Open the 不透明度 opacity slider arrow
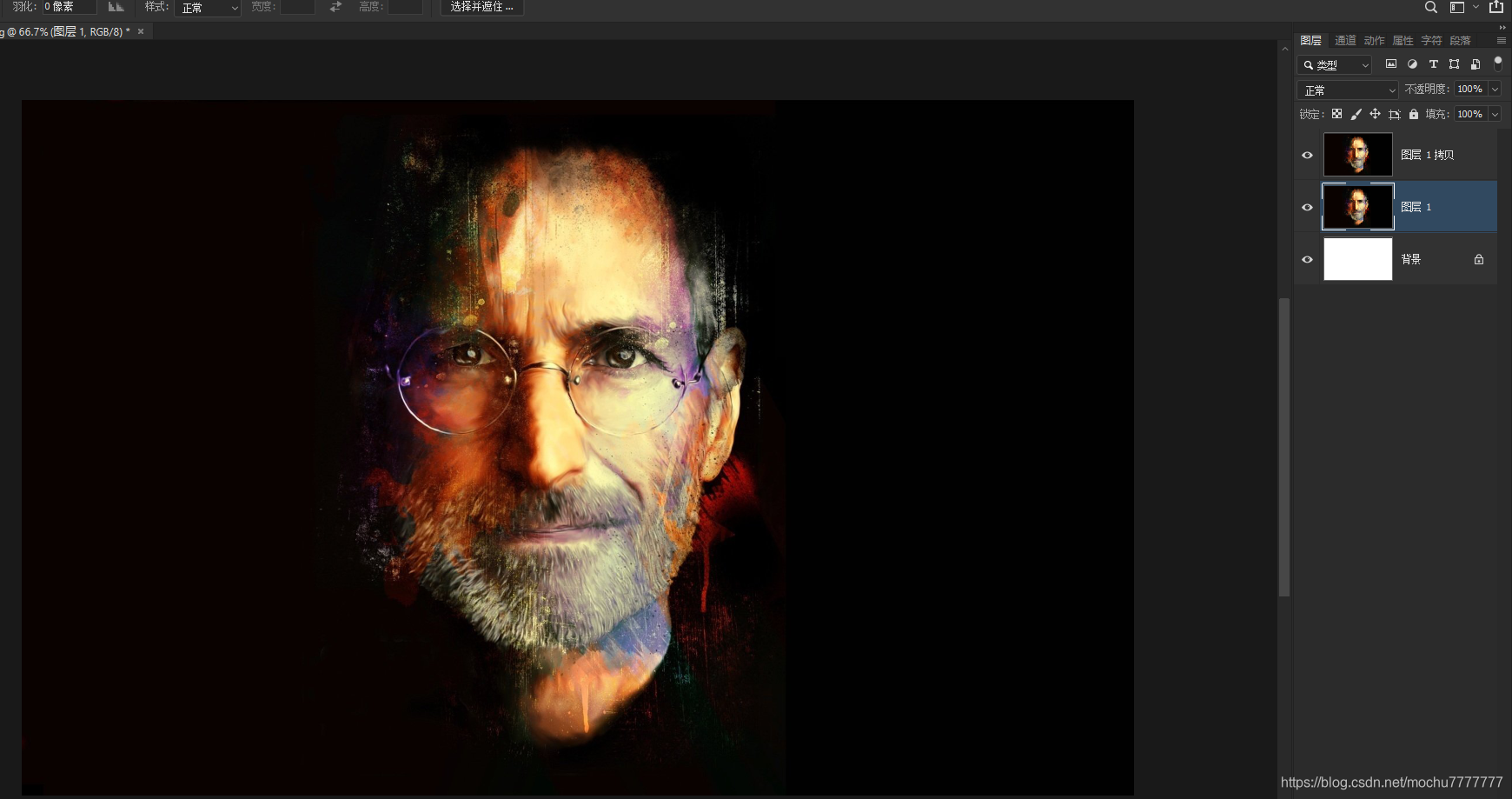Screen dimensions: 1512x799 (1495, 90)
